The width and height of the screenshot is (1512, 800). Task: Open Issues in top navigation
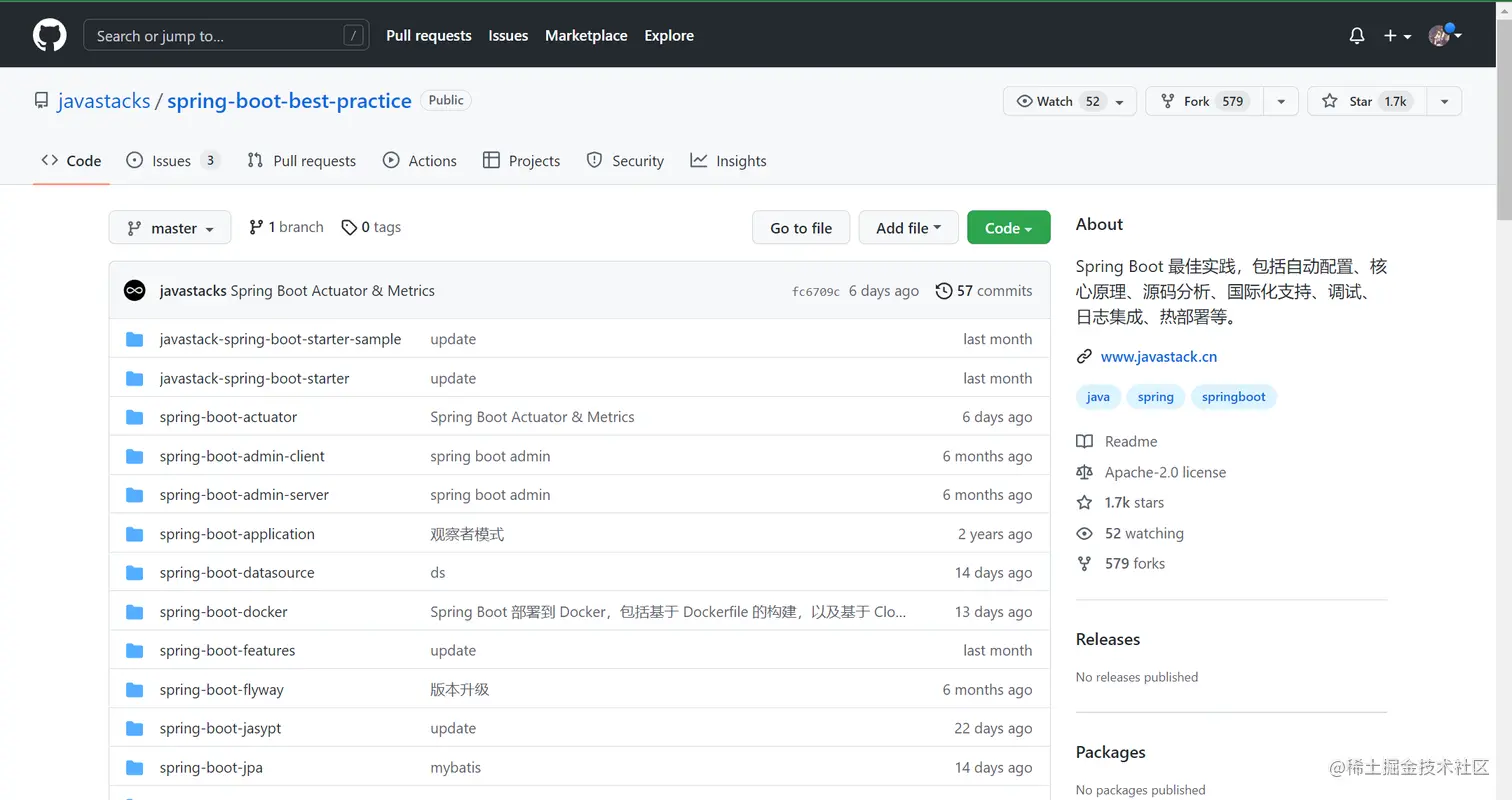[x=508, y=36]
